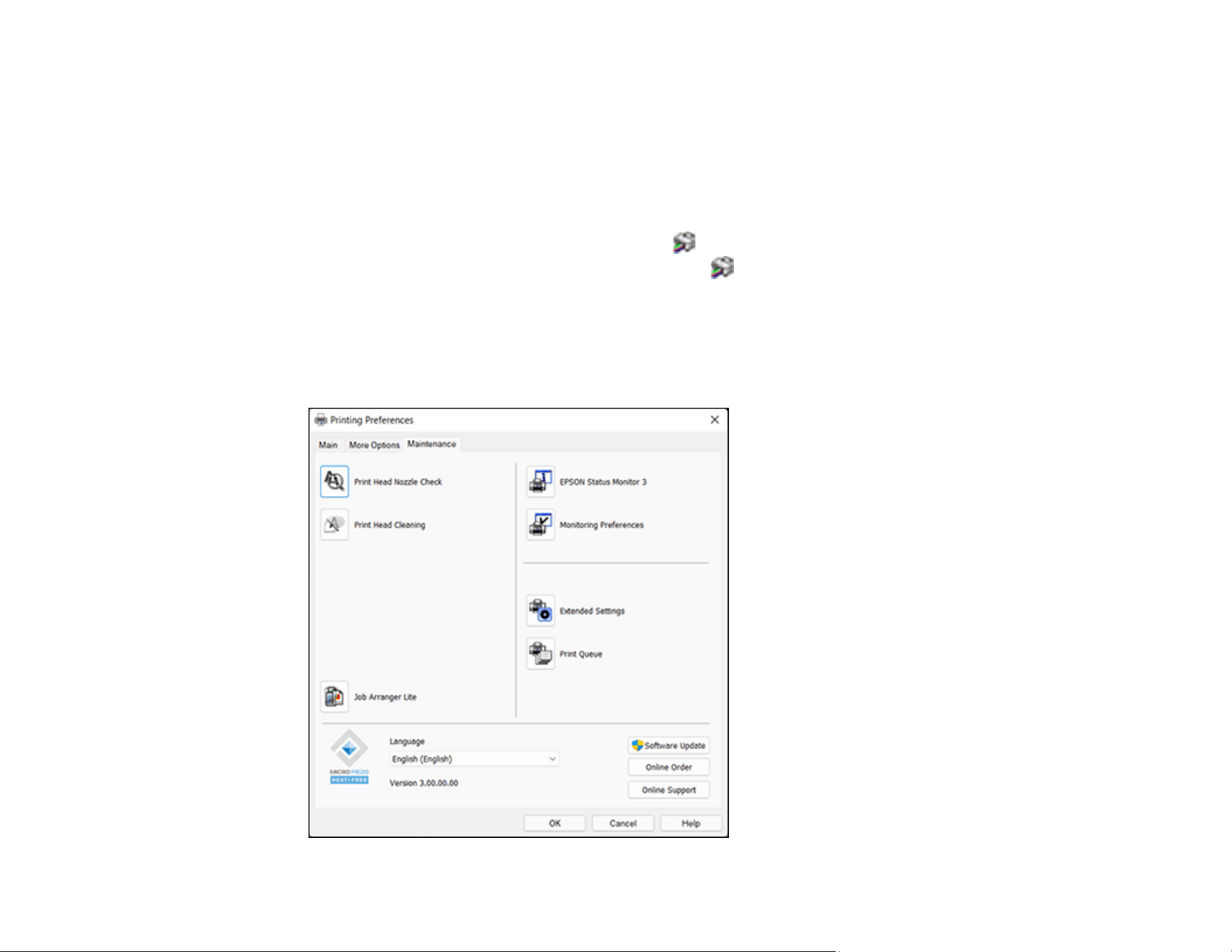Click the Print Head Cleaning label
This screenshot has width=1232, height=952.
pos(390,525)
